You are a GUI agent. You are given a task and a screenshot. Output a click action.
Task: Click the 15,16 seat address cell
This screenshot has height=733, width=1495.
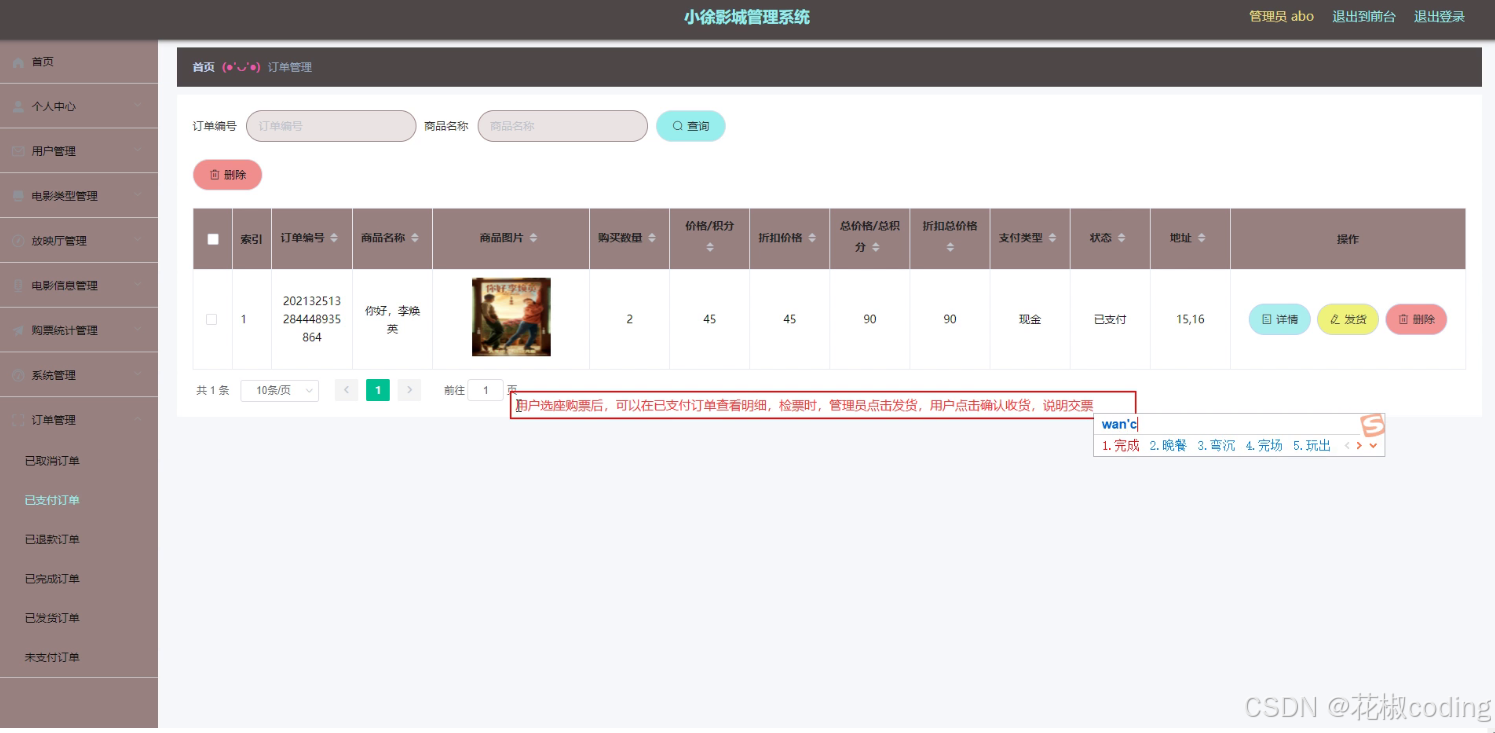pyautogui.click(x=1190, y=319)
